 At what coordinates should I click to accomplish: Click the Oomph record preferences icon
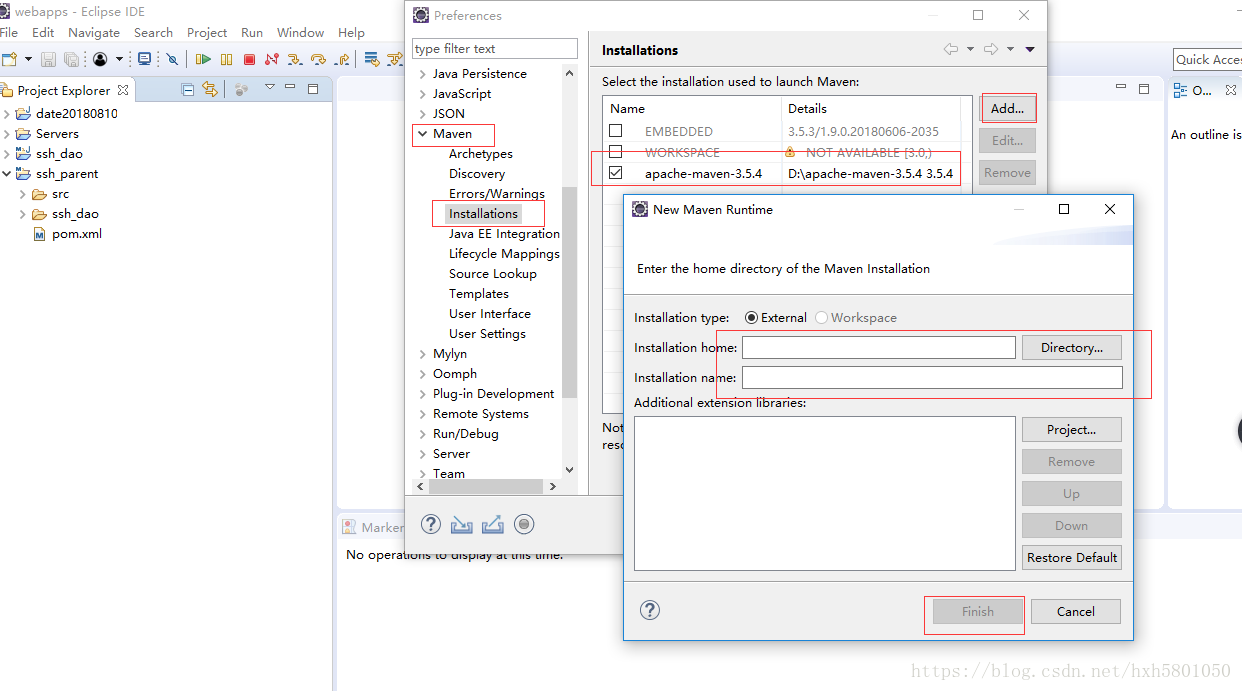click(x=524, y=524)
